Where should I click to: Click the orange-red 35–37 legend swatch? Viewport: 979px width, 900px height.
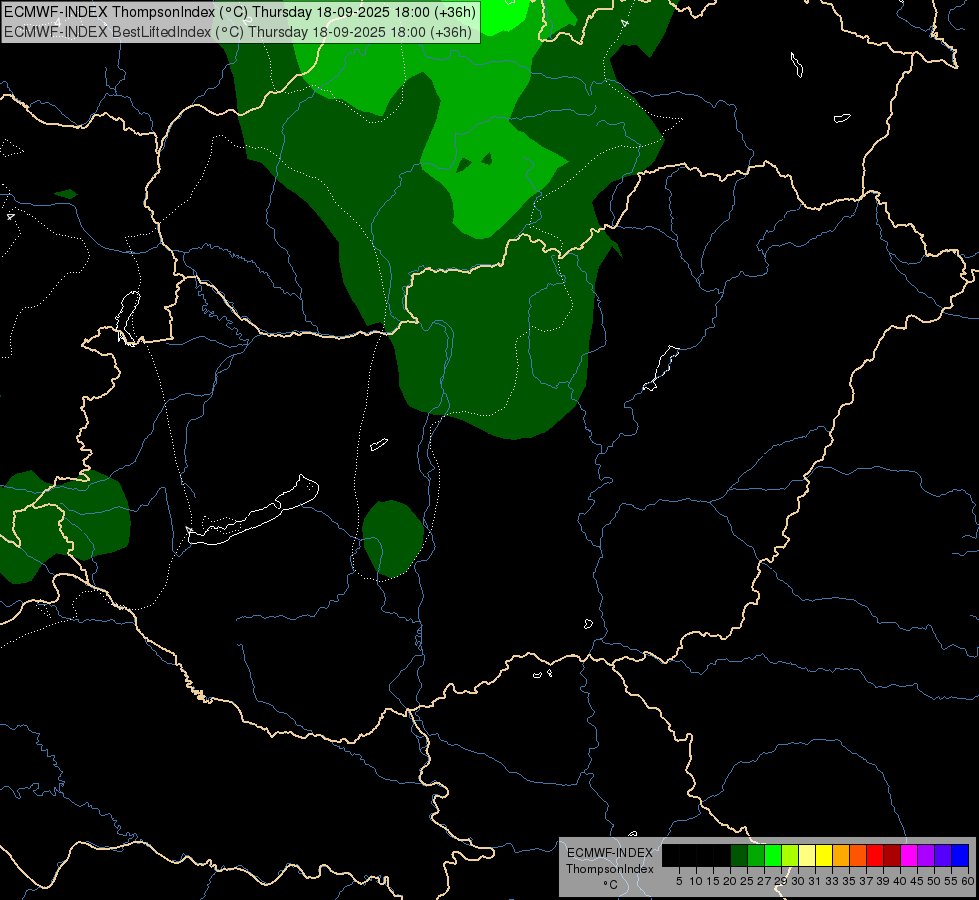(858, 855)
